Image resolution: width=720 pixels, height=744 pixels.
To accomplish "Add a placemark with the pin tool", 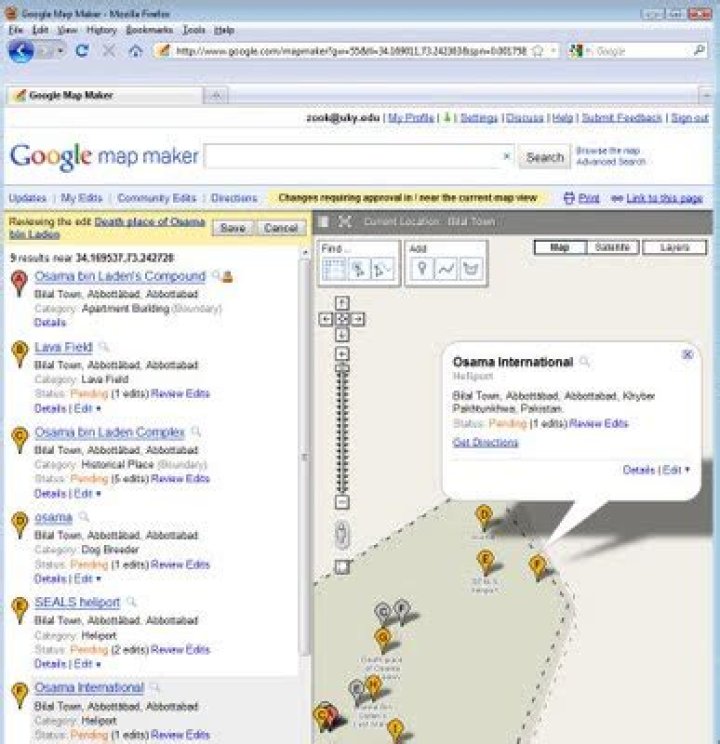I will 421,269.
